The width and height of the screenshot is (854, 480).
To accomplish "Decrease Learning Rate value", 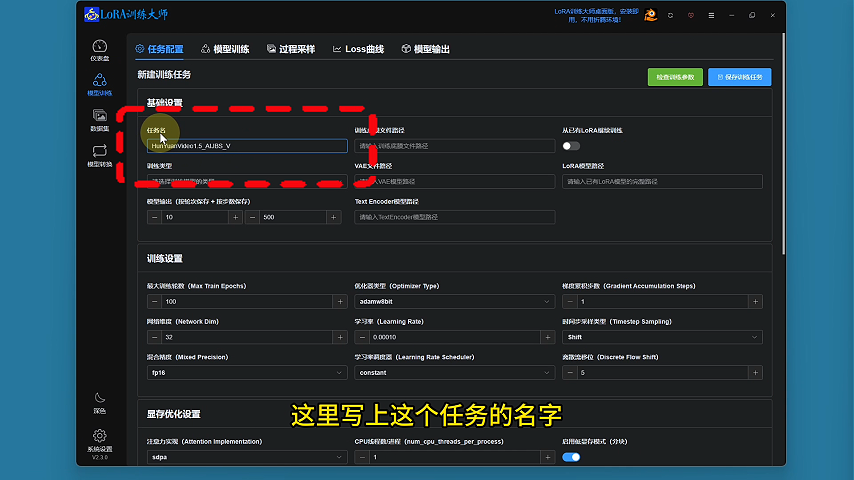I will (x=362, y=337).
